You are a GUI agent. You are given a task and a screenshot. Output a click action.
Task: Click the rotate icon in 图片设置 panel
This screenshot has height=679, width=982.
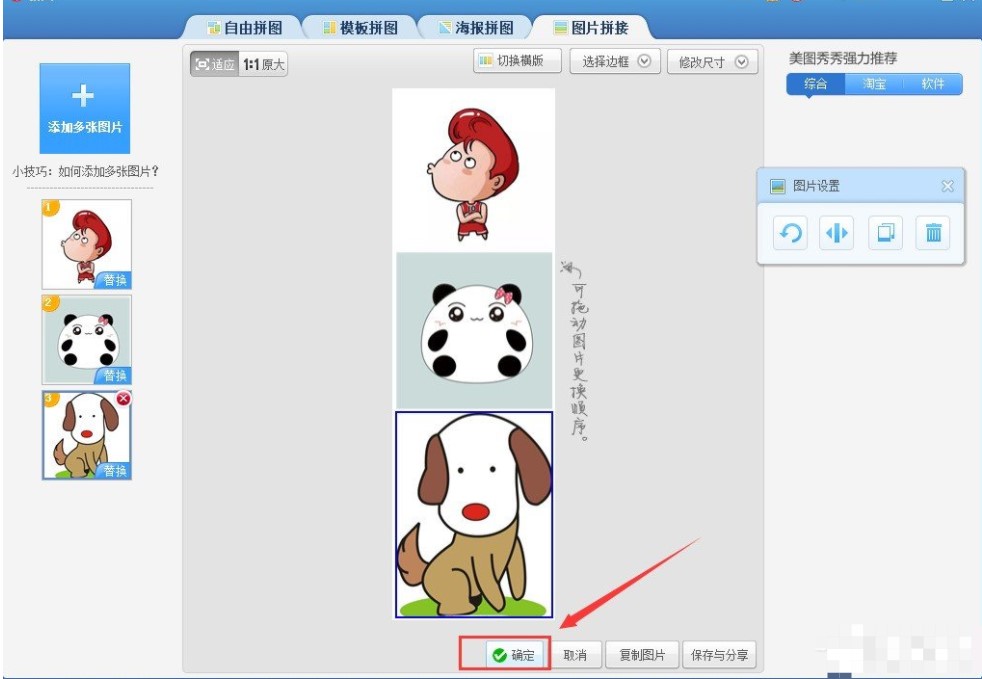pyautogui.click(x=790, y=234)
